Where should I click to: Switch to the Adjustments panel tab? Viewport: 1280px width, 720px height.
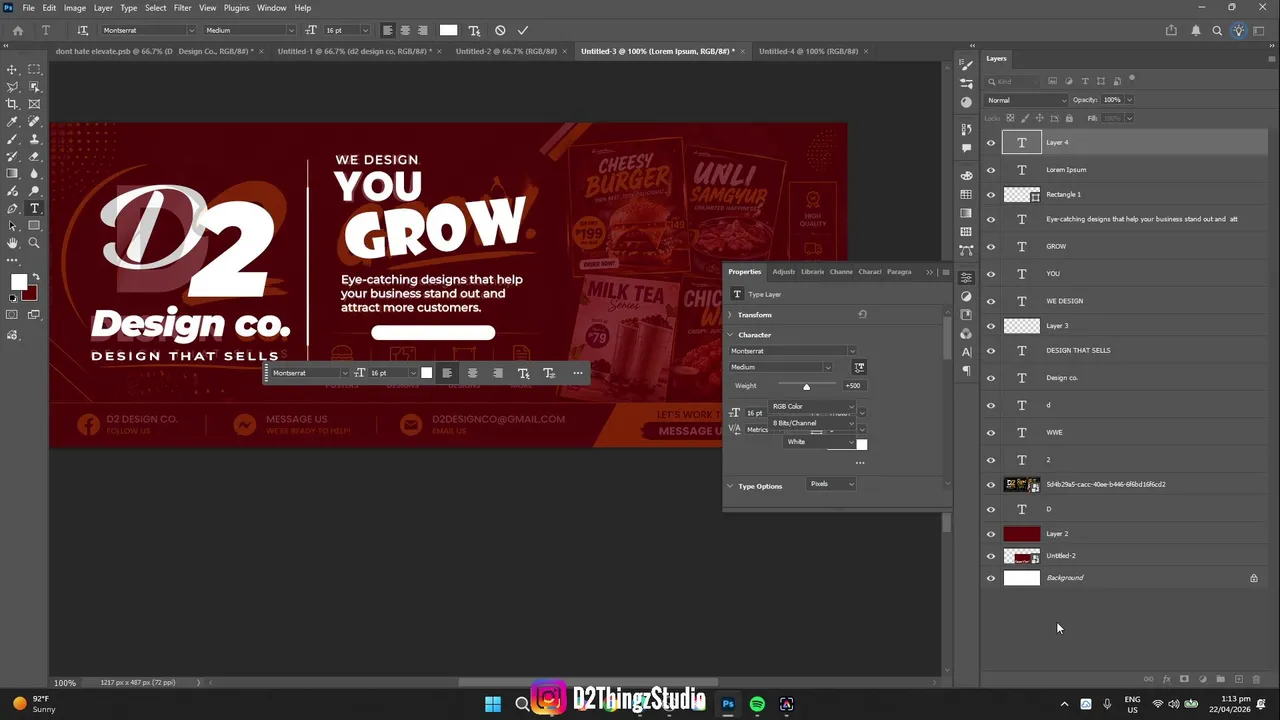point(783,272)
